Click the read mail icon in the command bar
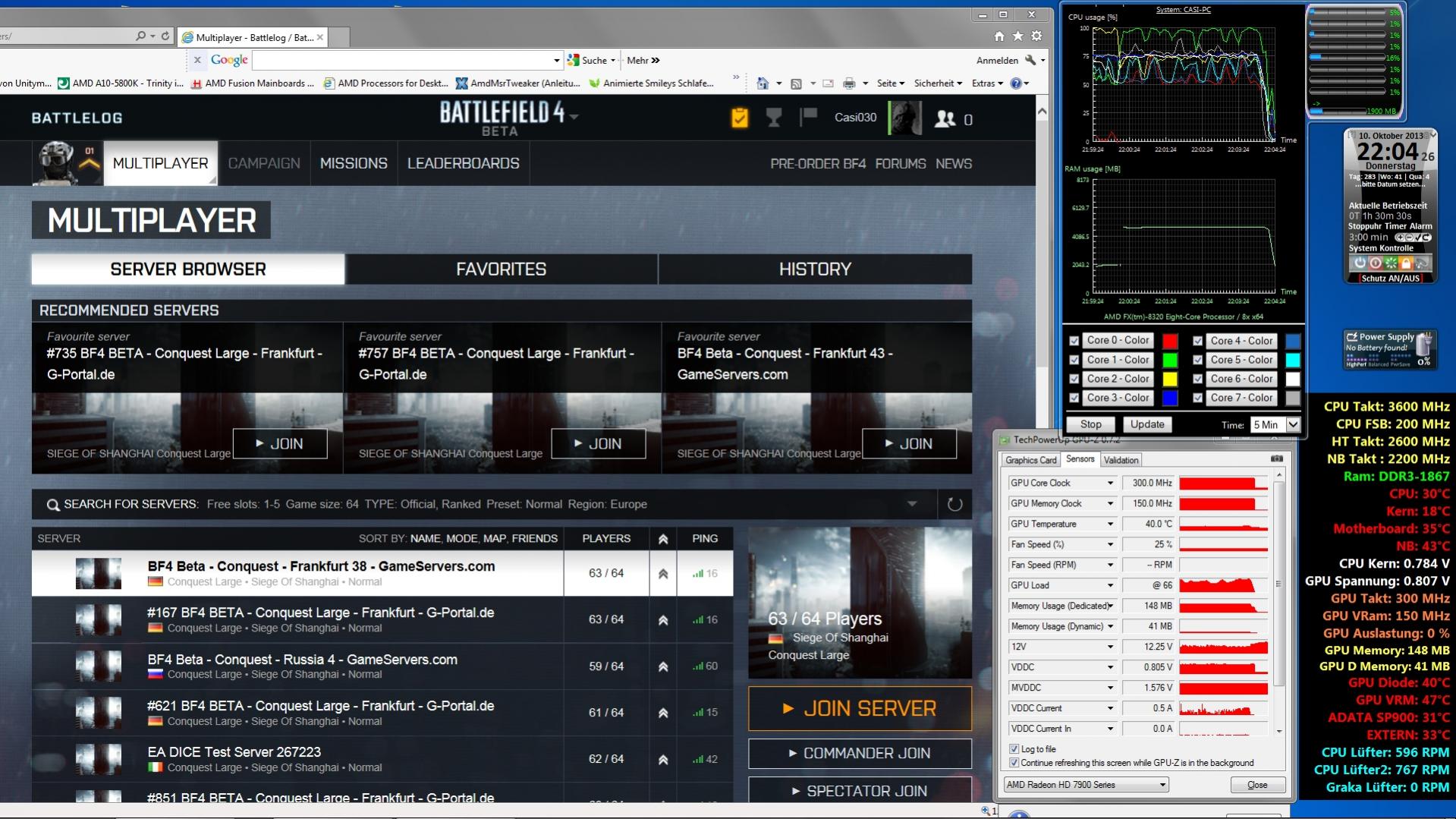Image resolution: width=1456 pixels, height=819 pixels. [x=828, y=83]
